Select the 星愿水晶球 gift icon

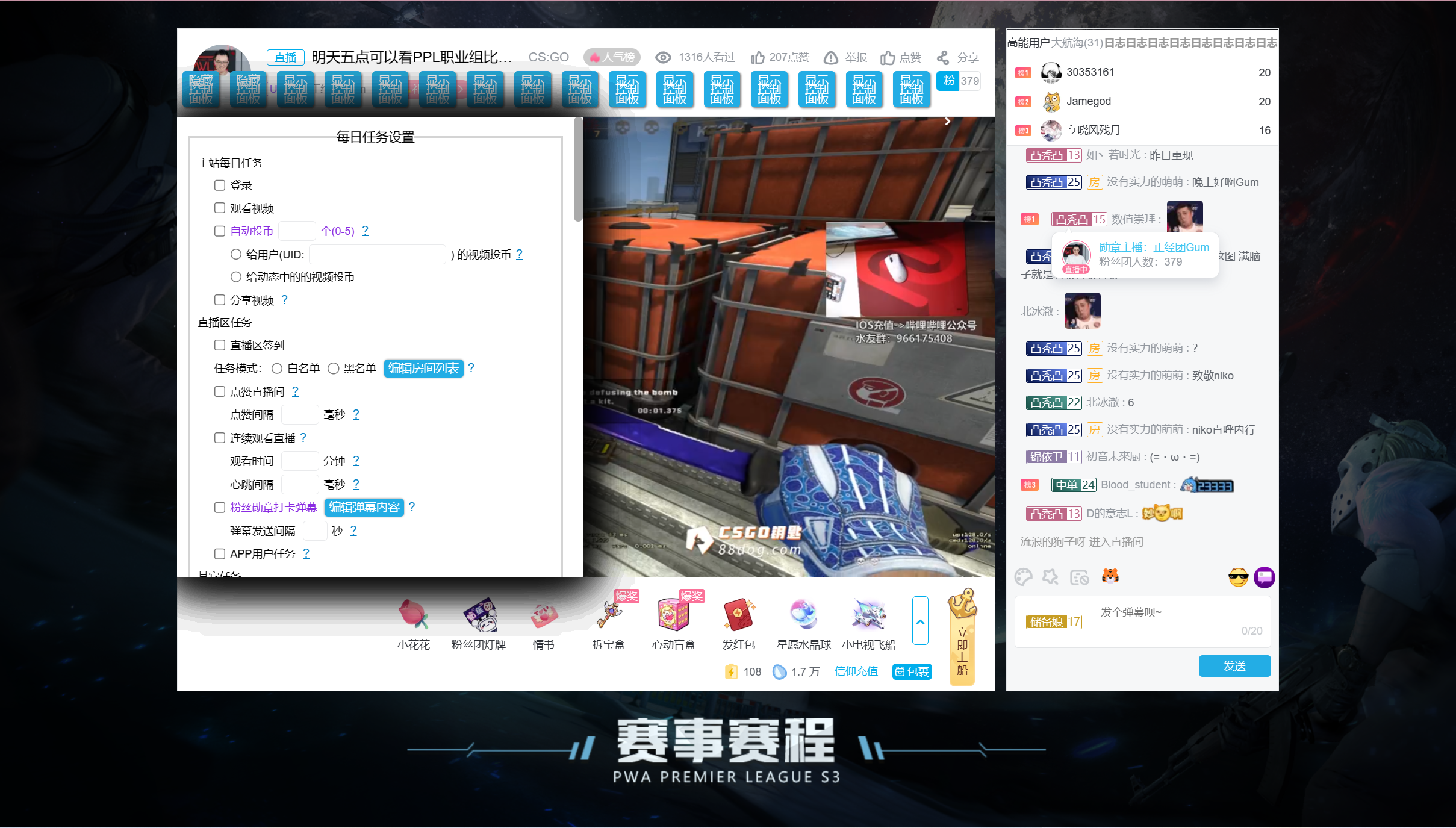(804, 614)
